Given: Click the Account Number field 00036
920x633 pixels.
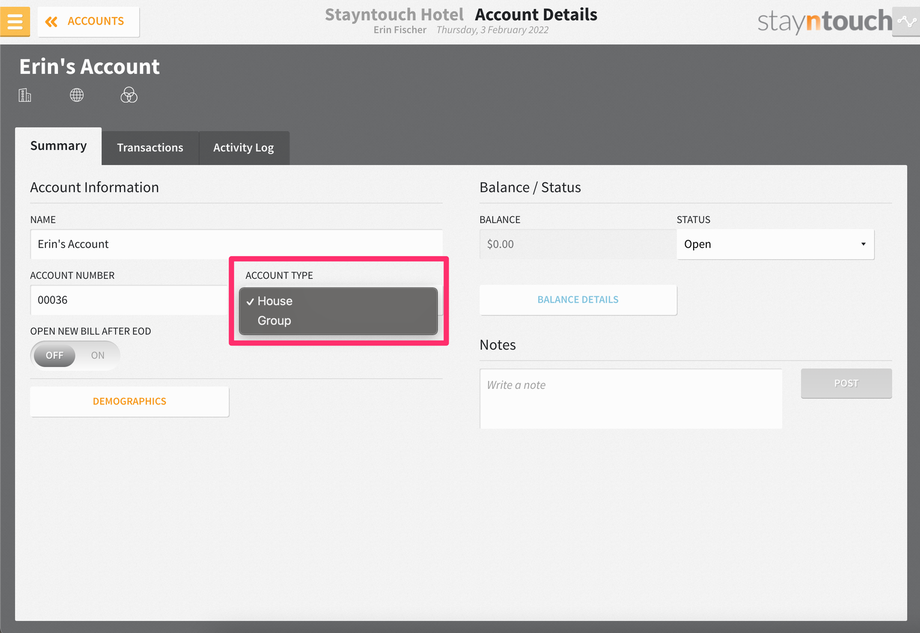Looking at the screenshot, I should pos(129,300).
